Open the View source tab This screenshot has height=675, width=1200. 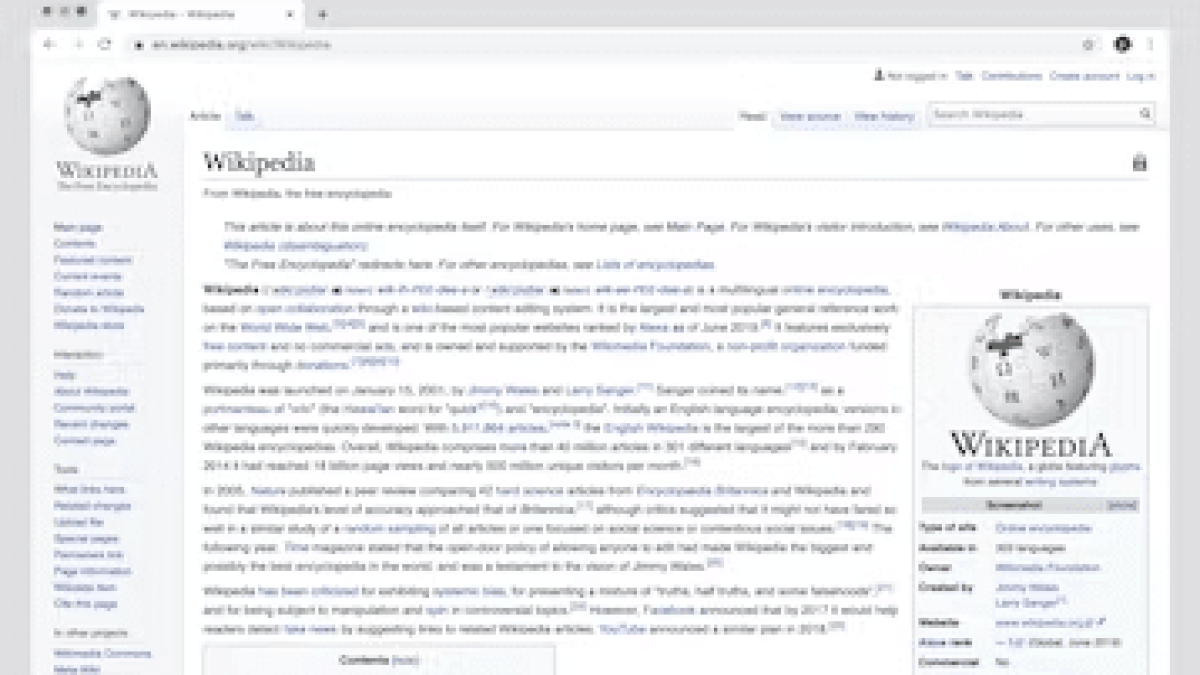pyautogui.click(x=809, y=116)
